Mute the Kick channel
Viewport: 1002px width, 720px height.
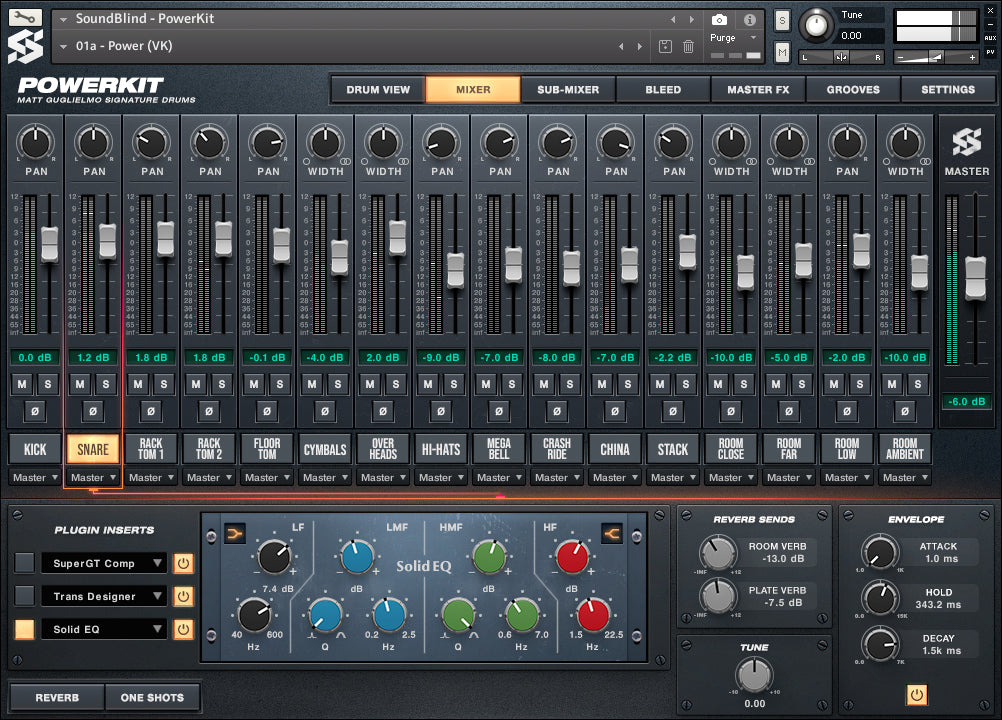[22, 385]
